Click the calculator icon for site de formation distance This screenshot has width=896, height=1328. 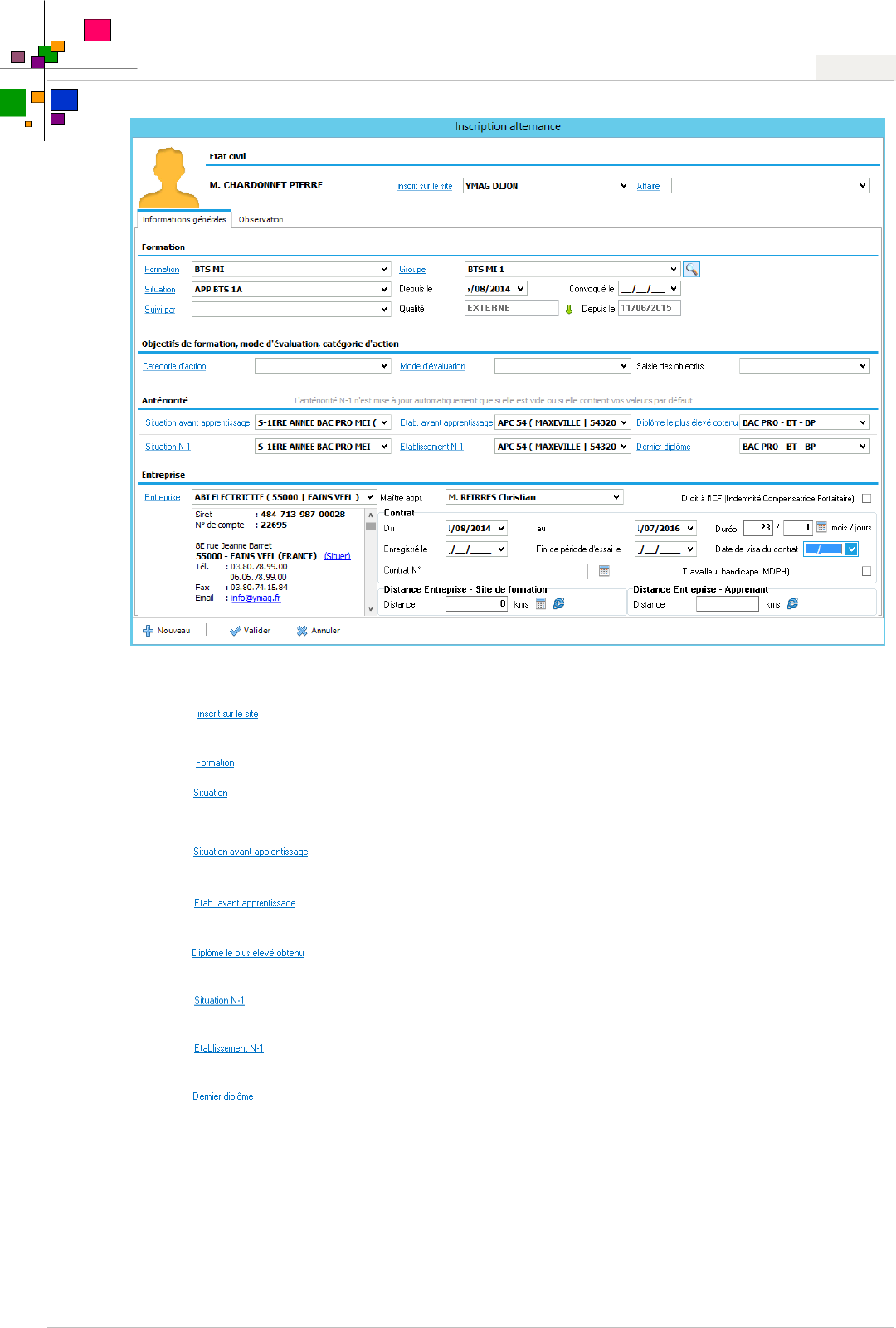click(541, 604)
